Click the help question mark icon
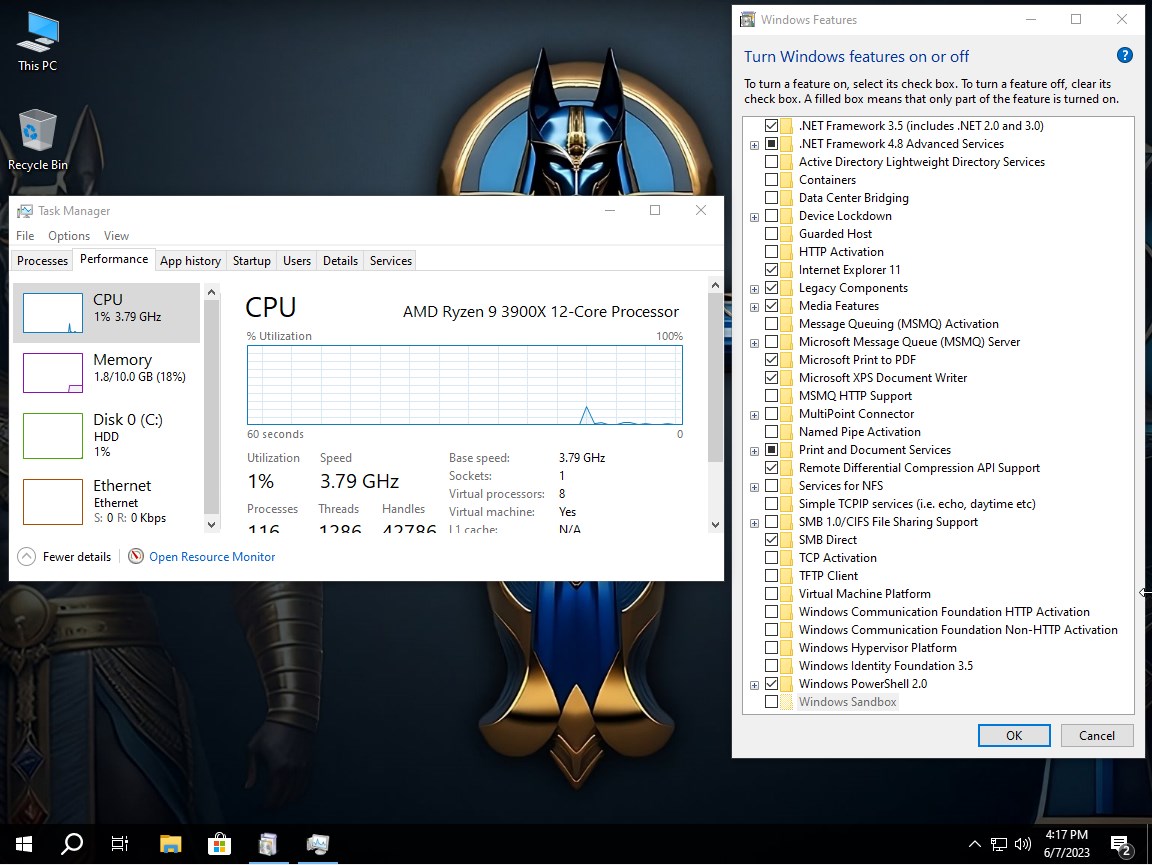The image size is (1152, 865). 1124,56
